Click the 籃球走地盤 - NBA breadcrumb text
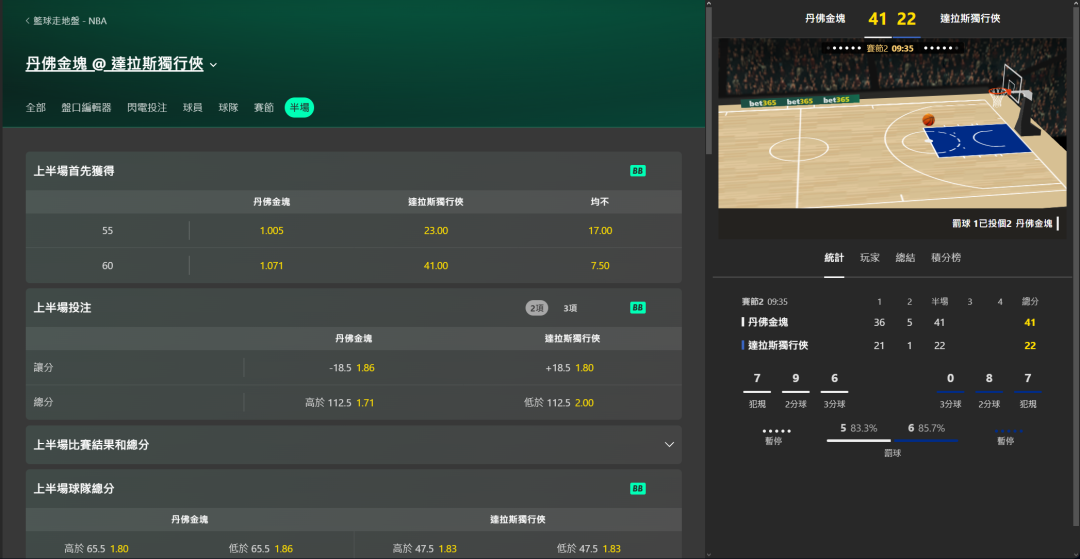 pyautogui.click(x=70, y=21)
